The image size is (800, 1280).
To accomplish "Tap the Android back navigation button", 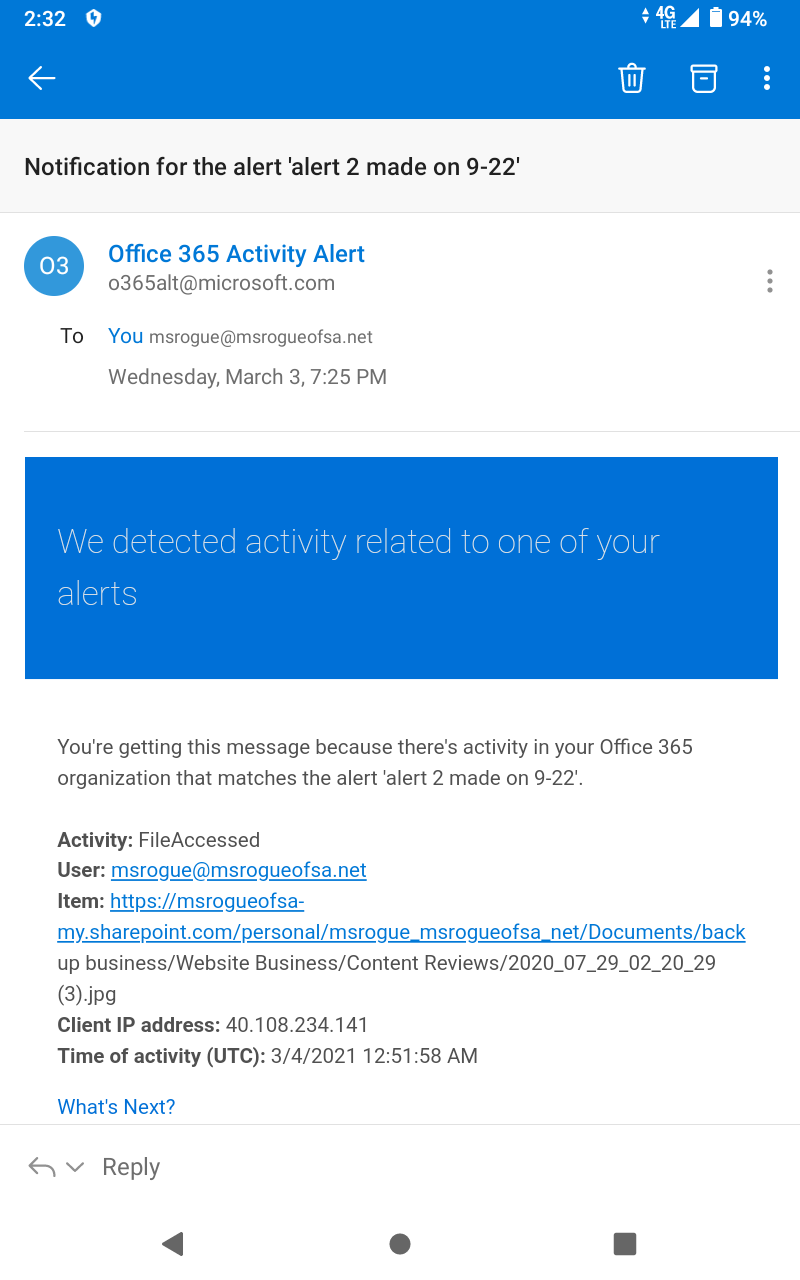I will point(173,1243).
